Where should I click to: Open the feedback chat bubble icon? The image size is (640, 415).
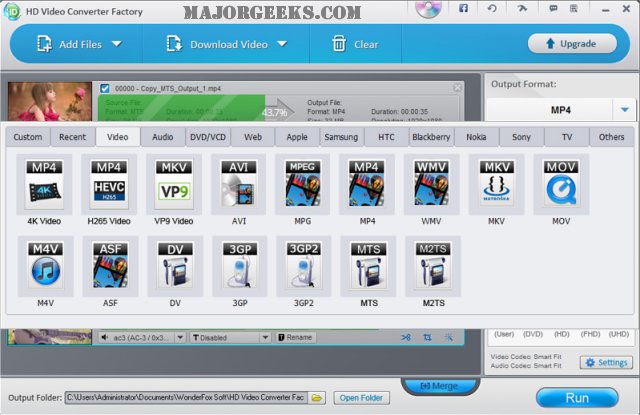click(553, 8)
